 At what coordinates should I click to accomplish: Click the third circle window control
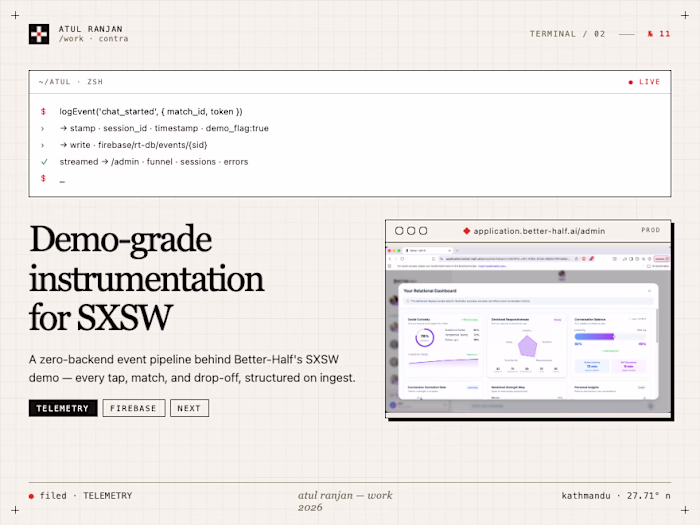[423, 231]
